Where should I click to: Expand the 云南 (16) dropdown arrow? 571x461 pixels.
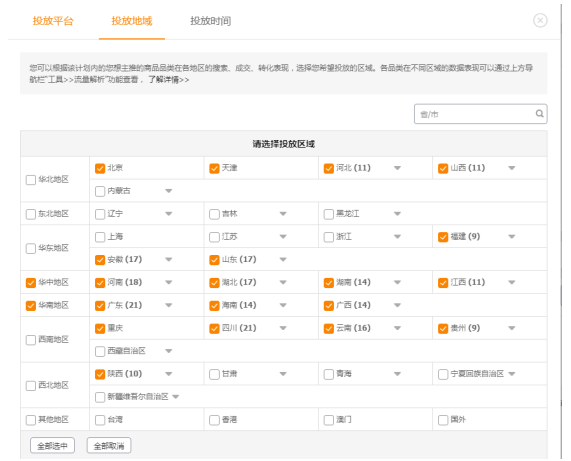[x=397, y=328]
